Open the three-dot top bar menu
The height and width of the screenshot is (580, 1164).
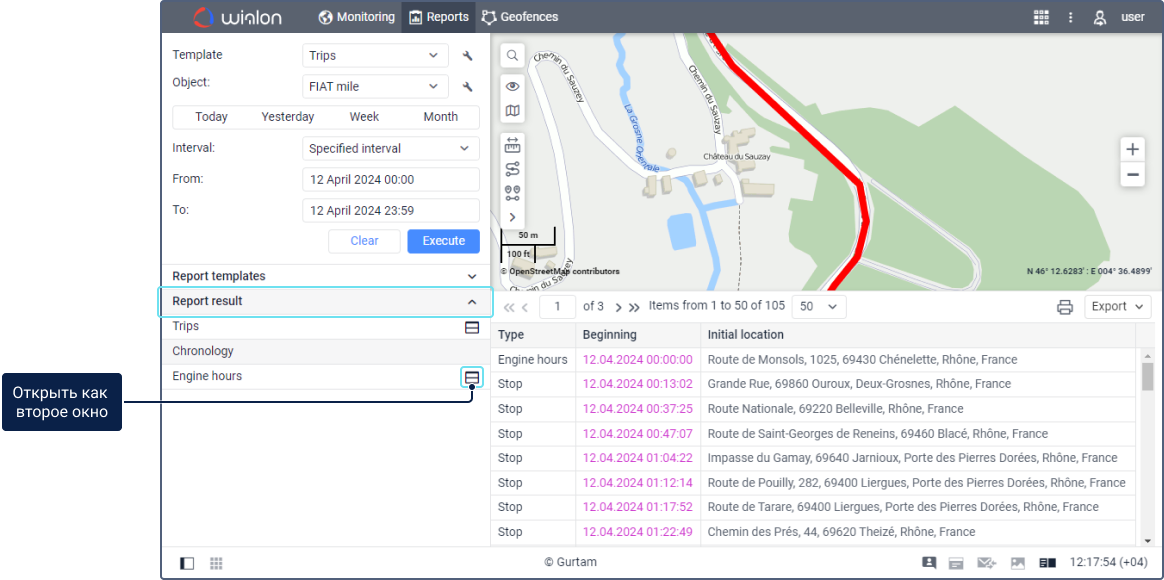tap(1070, 17)
